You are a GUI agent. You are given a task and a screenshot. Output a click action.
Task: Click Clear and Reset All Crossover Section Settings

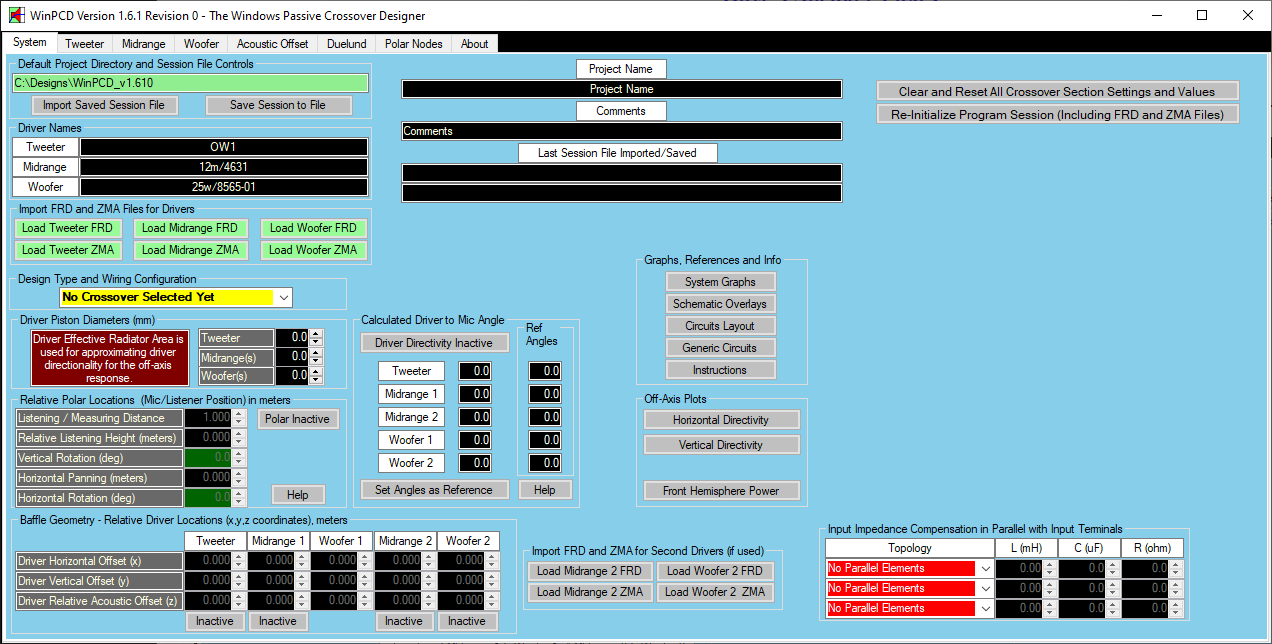pyautogui.click(x=1057, y=91)
